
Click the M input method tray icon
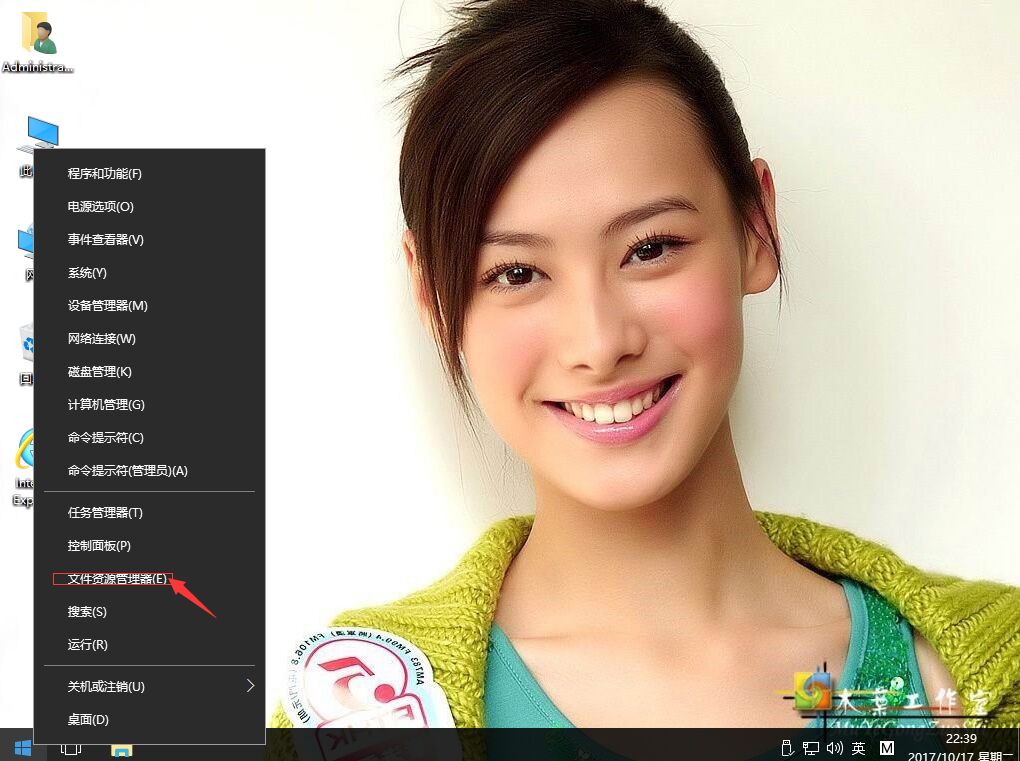886,746
